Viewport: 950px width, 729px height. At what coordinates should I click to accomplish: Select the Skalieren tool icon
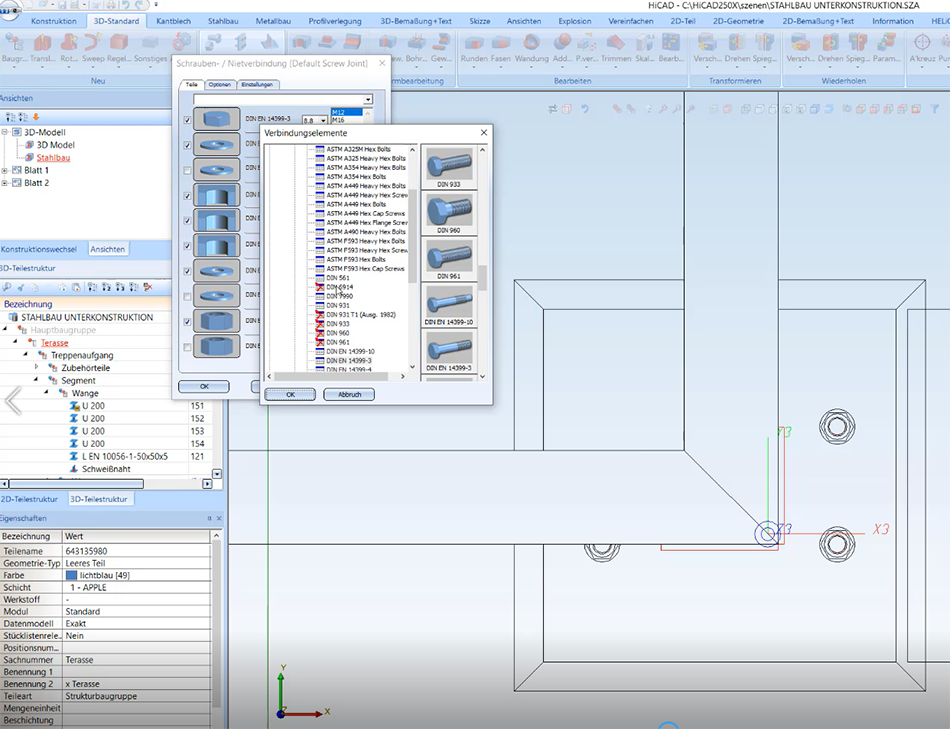pyautogui.click(x=644, y=42)
